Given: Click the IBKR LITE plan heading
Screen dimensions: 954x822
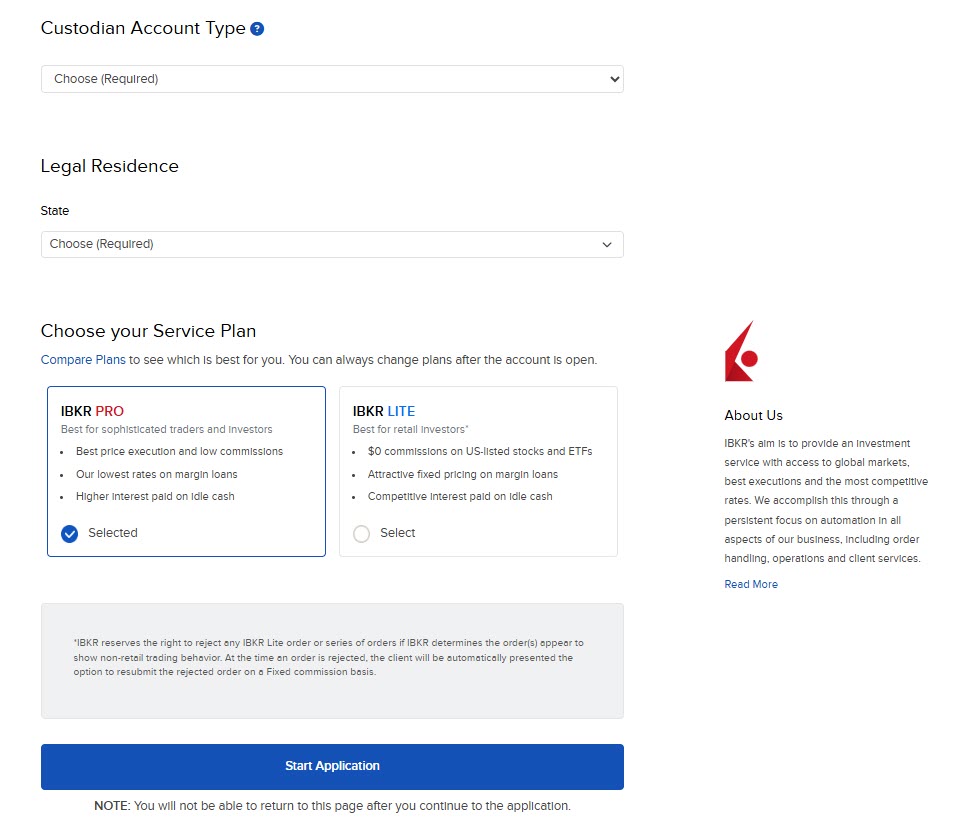Looking at the screenshot, I should pyautogui.click(x=384, y=411).
